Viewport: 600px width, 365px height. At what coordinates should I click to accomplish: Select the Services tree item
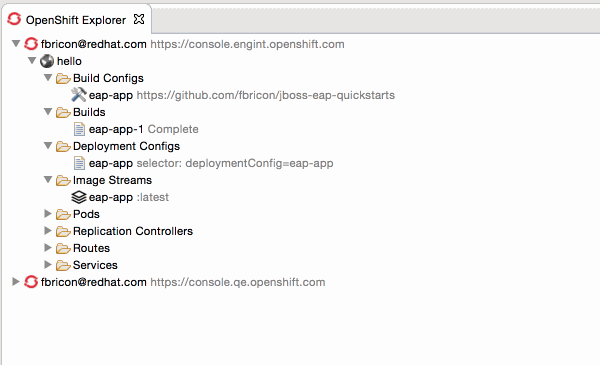tap(95, 265)
